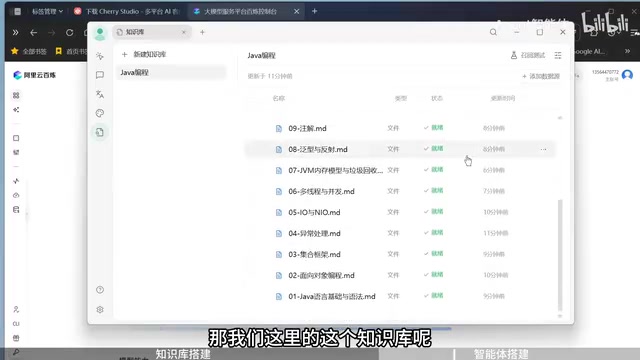Open the translate icon in Cherry Studio sidebar
This screenshot has width=640, height=360.
tap(100, 94)
